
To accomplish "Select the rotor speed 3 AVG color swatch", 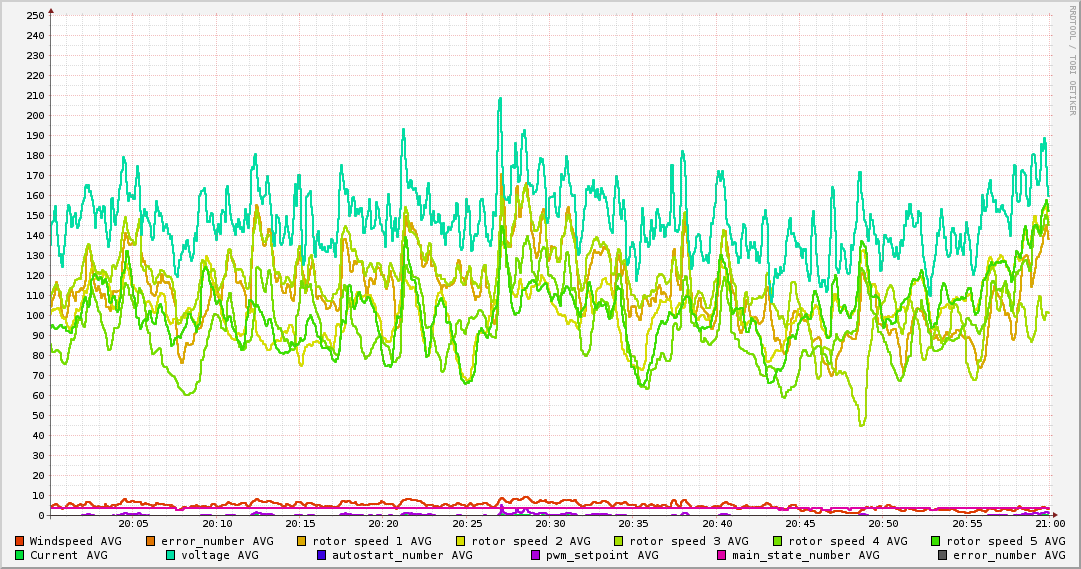I will tap(618, 541).
